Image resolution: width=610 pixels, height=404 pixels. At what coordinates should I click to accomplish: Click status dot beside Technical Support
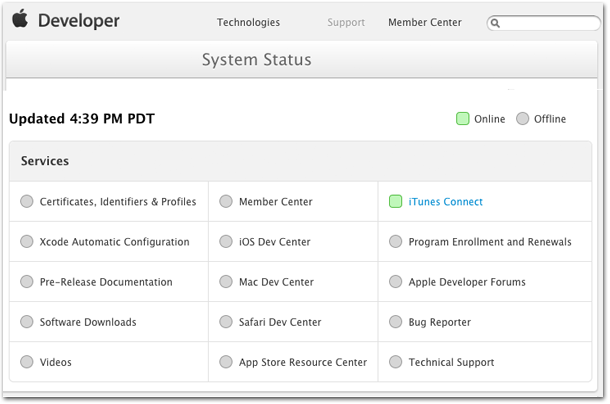click(395, 362)
